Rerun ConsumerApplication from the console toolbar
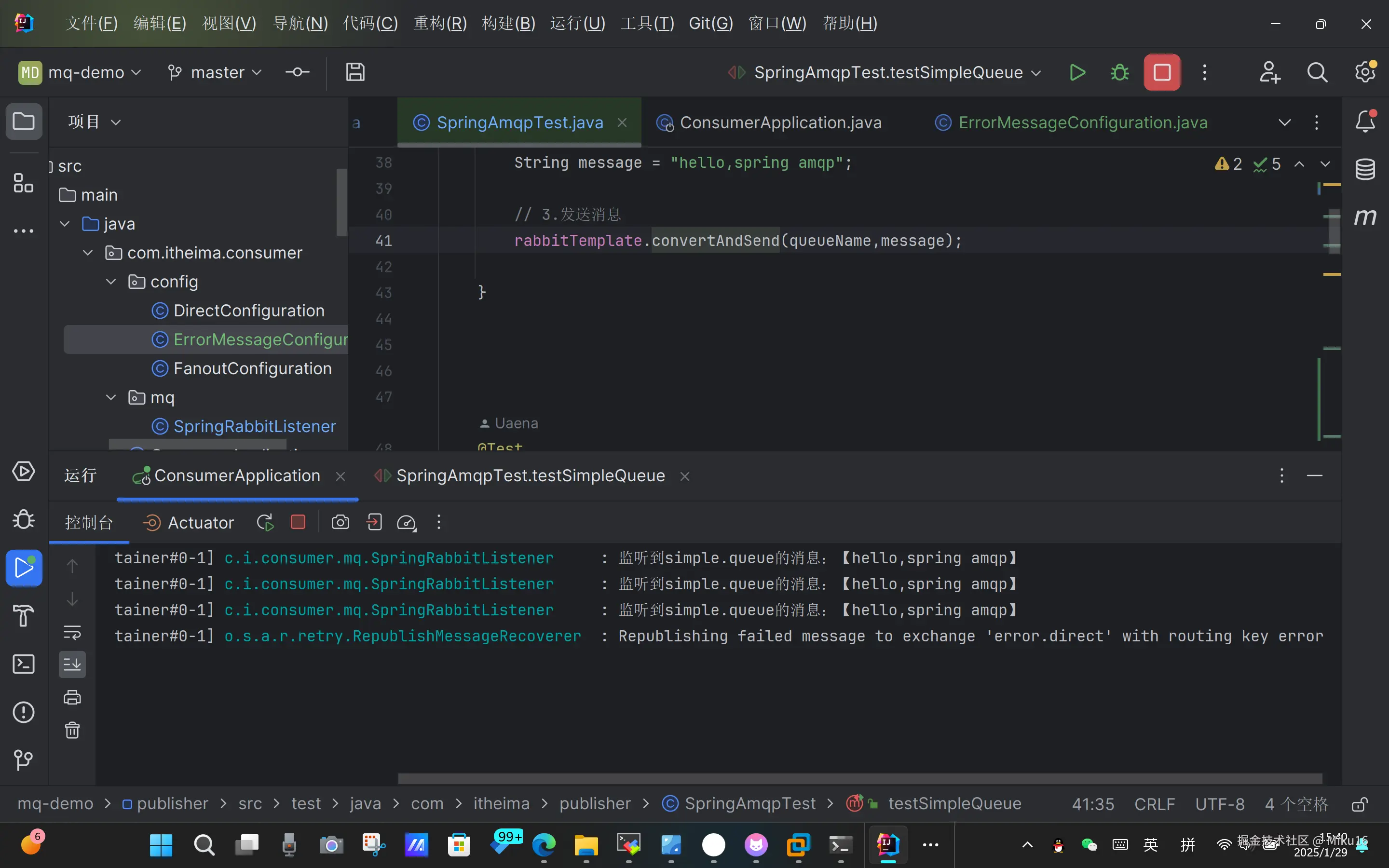Viewport: 1389px width, 868px height. (265, 522)
